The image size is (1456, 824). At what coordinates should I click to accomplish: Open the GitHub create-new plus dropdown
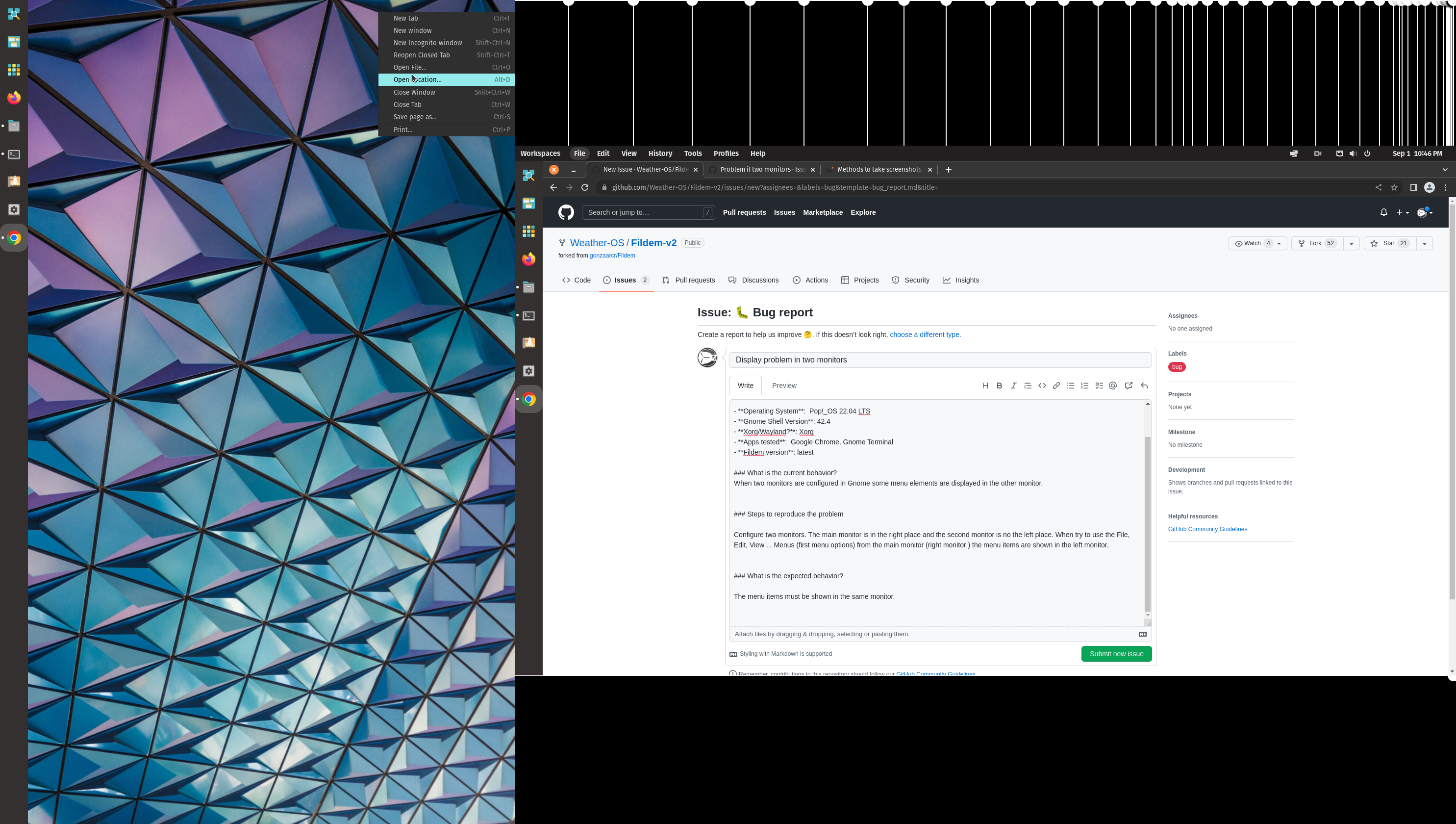(x=1402, y=212)
